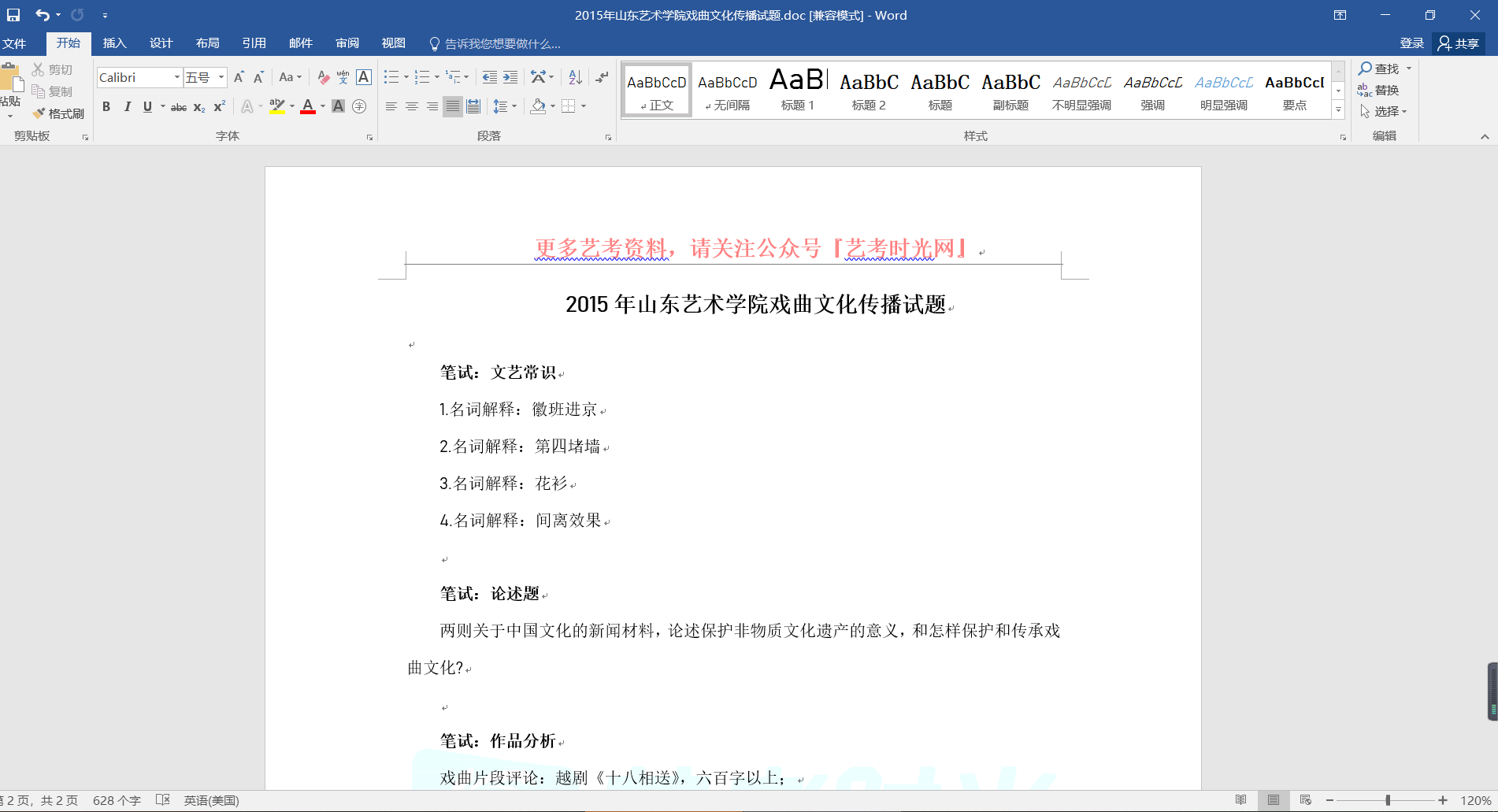Image resolution: width=1498 pixels, height=812 pixels.
Task: Click the enclosed character (字) icon
Action: point(359,106)
